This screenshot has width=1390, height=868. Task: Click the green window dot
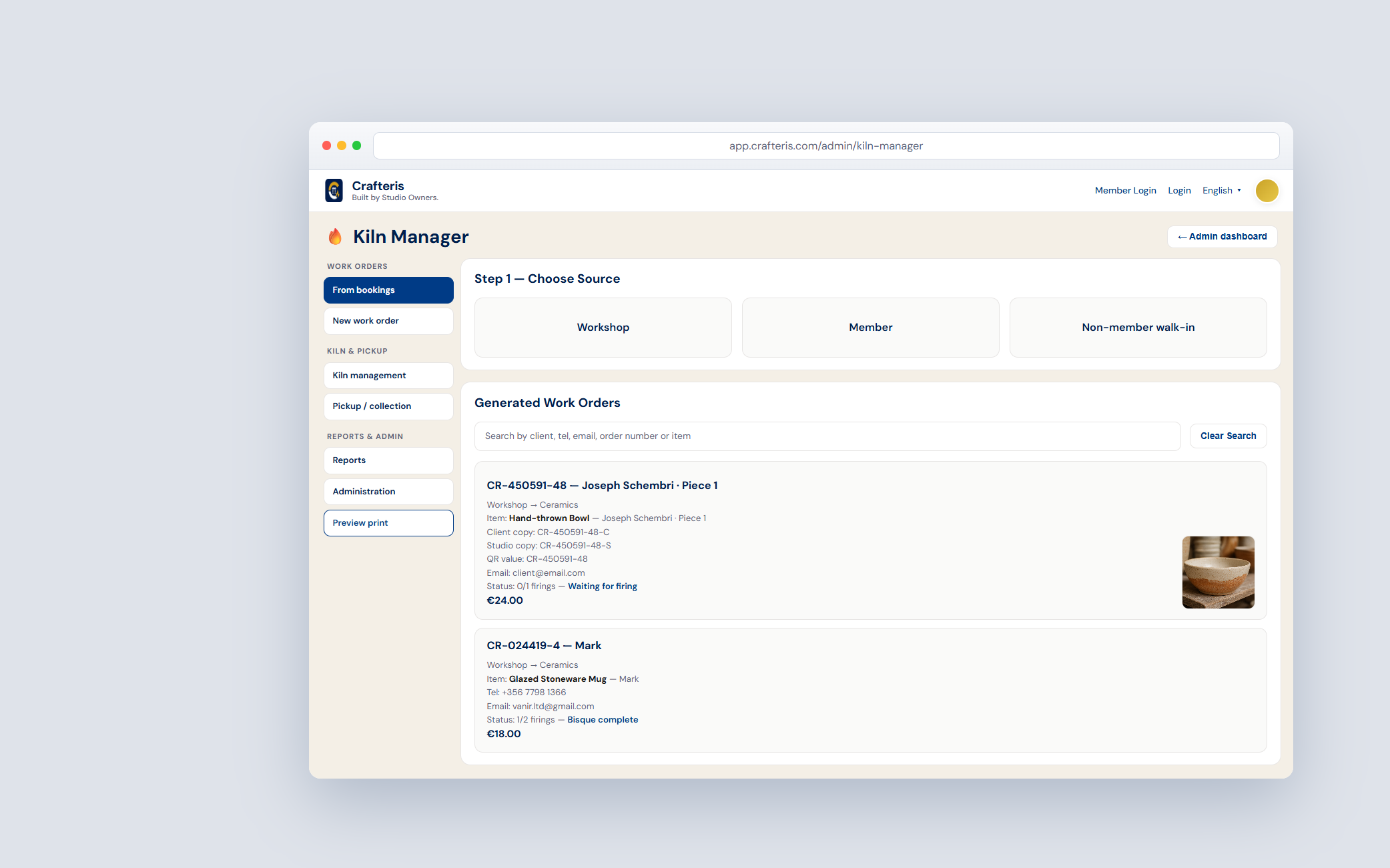[x=356, y=145]
